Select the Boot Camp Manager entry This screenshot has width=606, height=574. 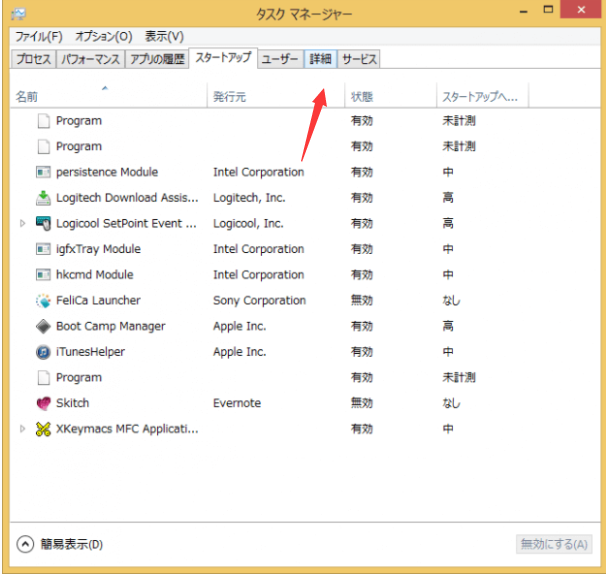point(111,326)
